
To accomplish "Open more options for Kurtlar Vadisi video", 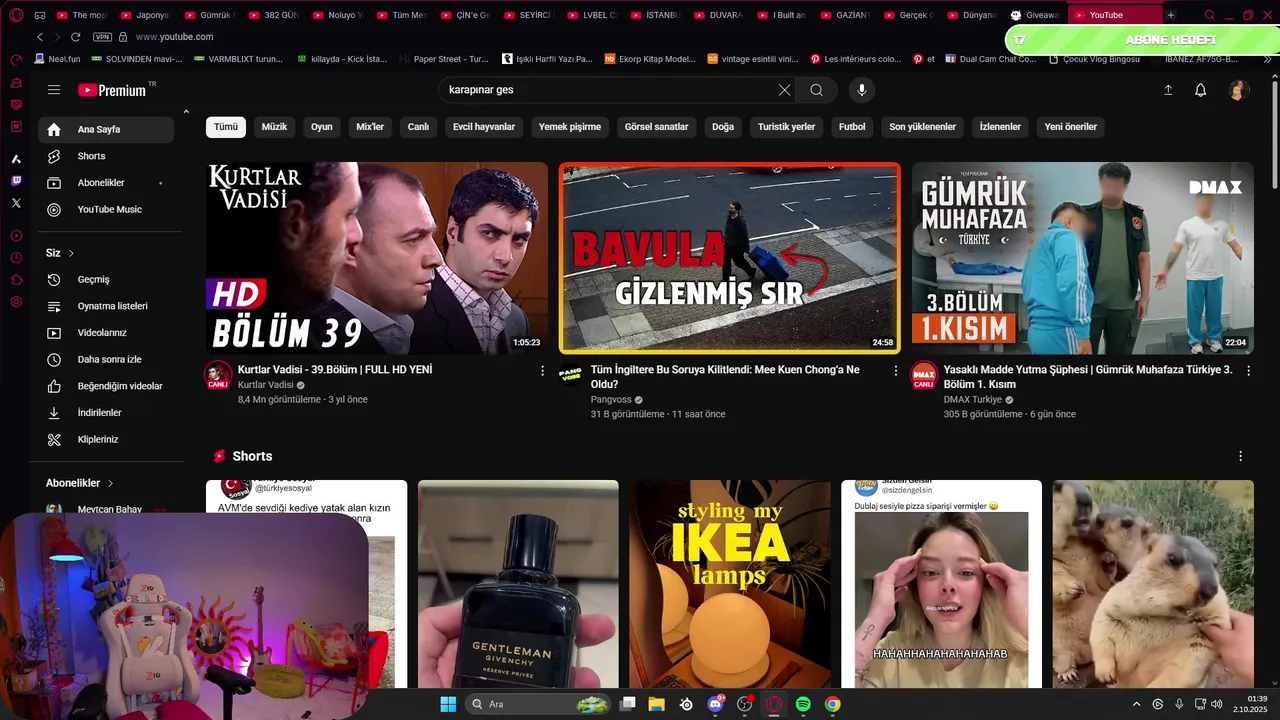I will point(543,370).
